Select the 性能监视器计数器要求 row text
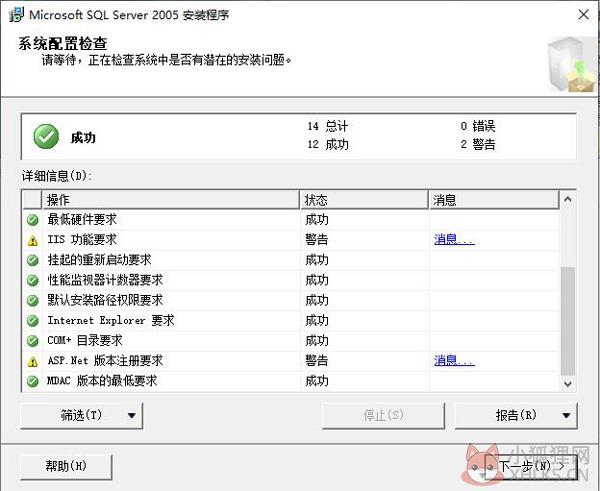Screen dimensions: 600x491 105,280
